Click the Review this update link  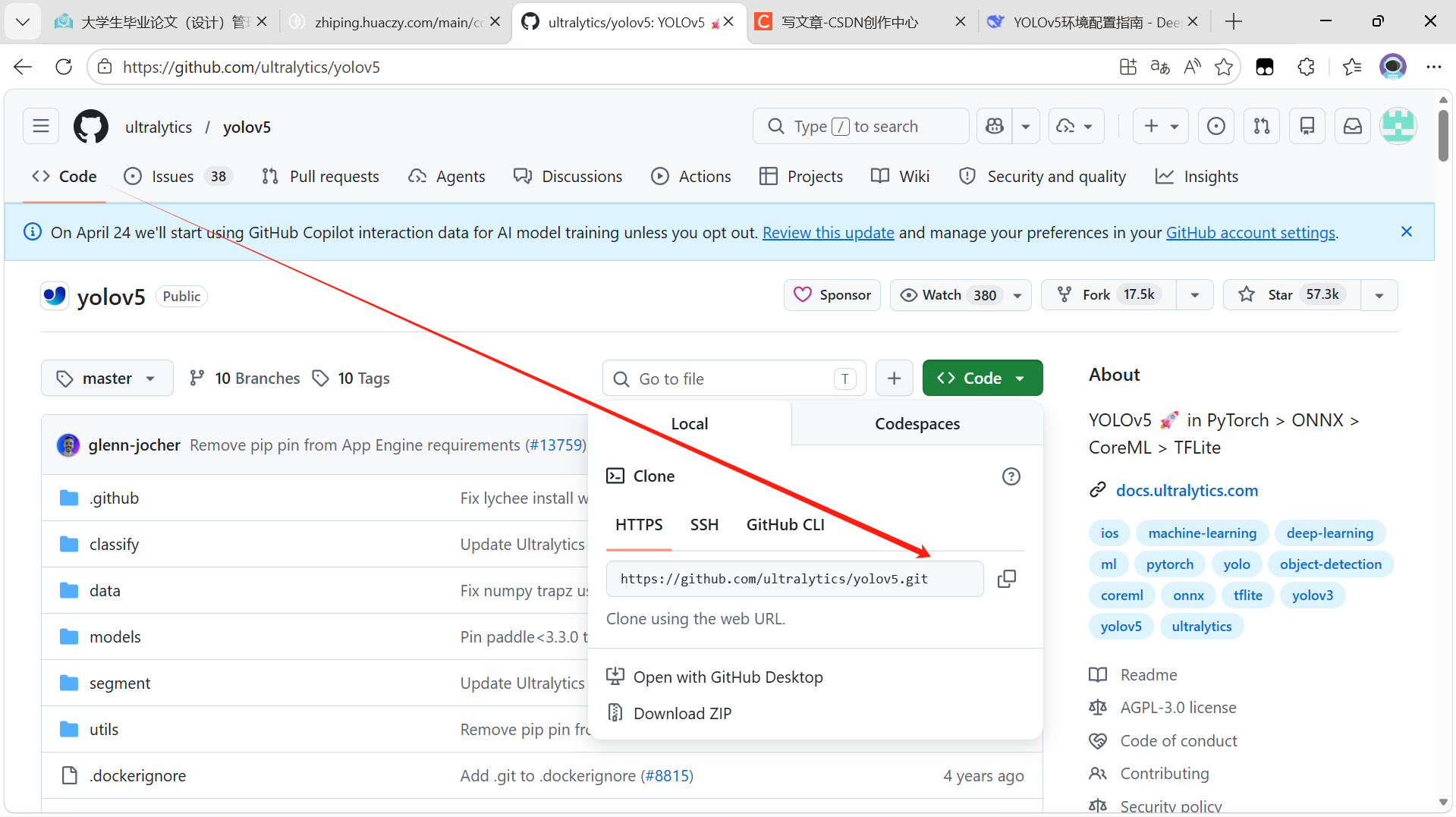click(x=828, y=232)
